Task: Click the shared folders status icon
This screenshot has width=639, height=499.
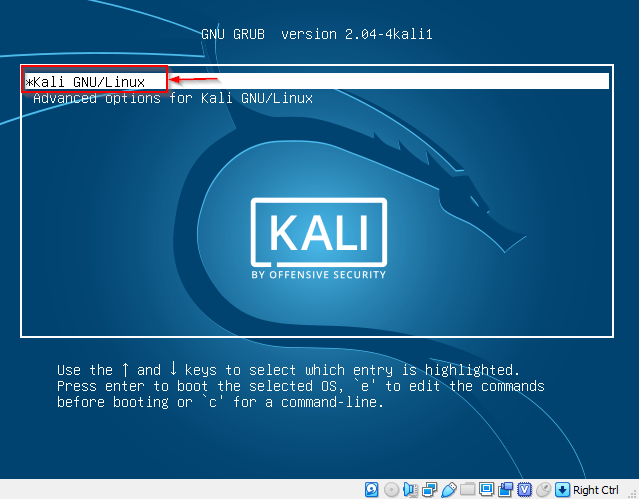Action: tap(467, 489)
